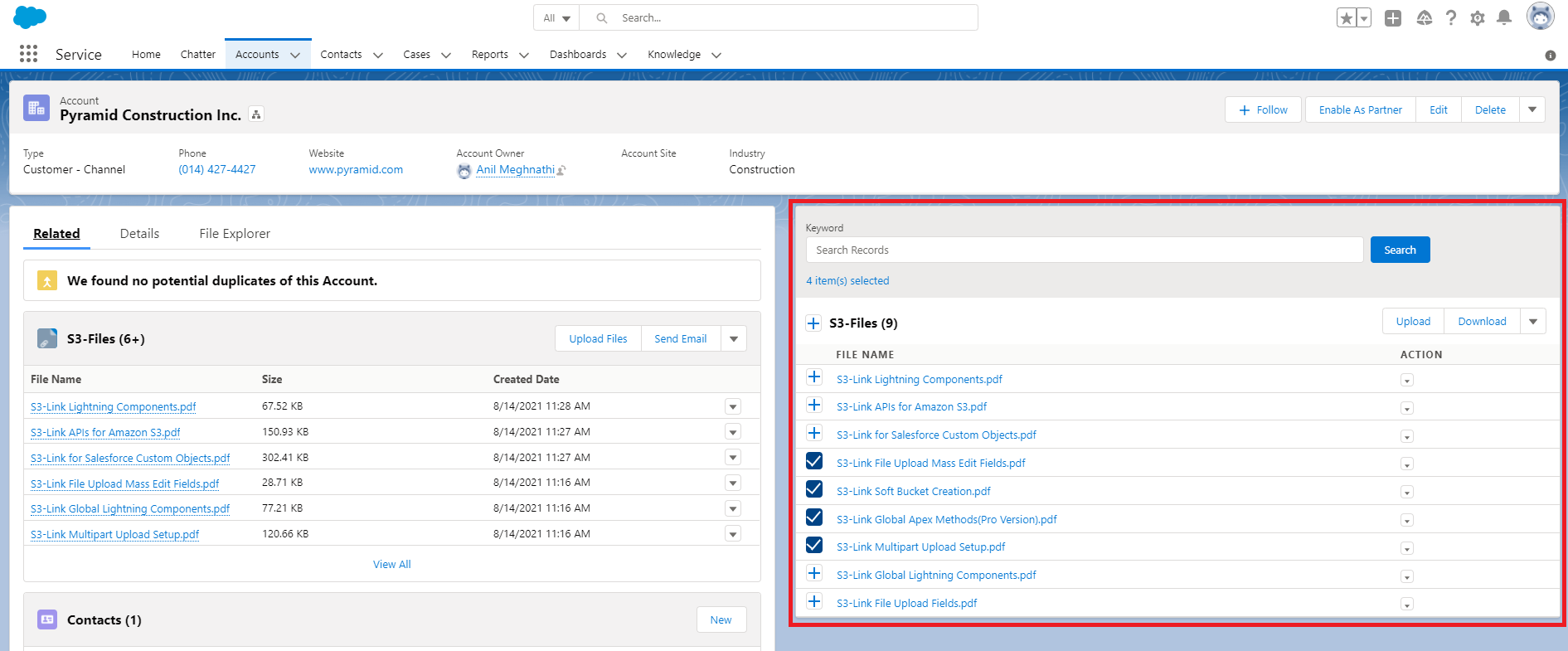The image size is (1568, 651).
Task: Click the Salesforce cloud logo
Action: 31,17
